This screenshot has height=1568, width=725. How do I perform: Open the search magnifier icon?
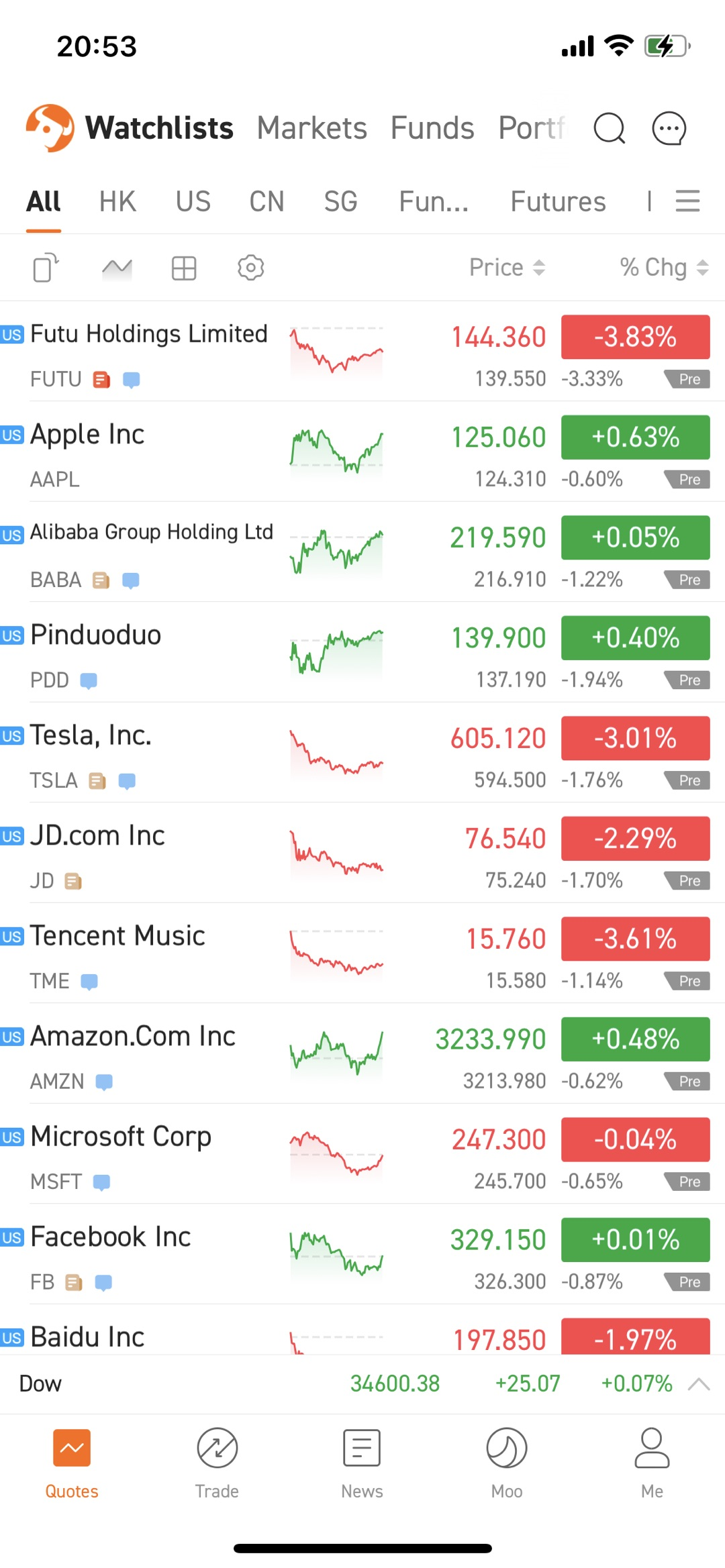[x=609, y=128]
